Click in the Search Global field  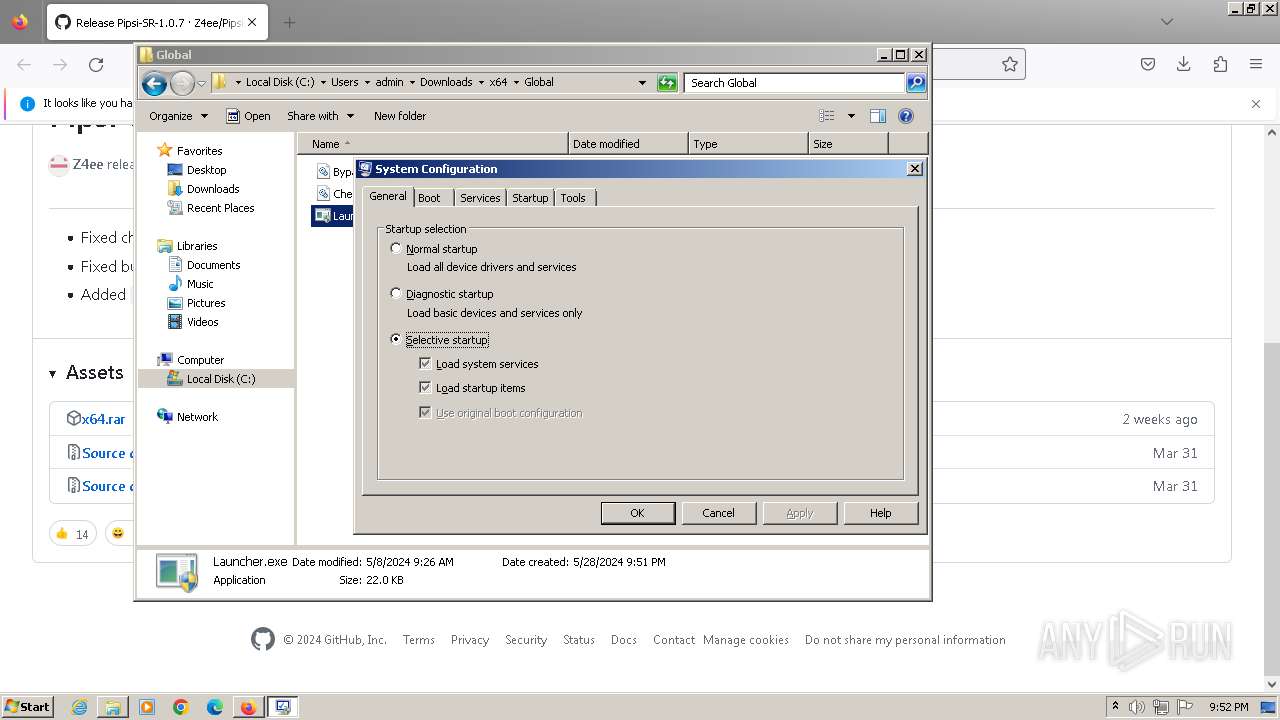[795, 83]
